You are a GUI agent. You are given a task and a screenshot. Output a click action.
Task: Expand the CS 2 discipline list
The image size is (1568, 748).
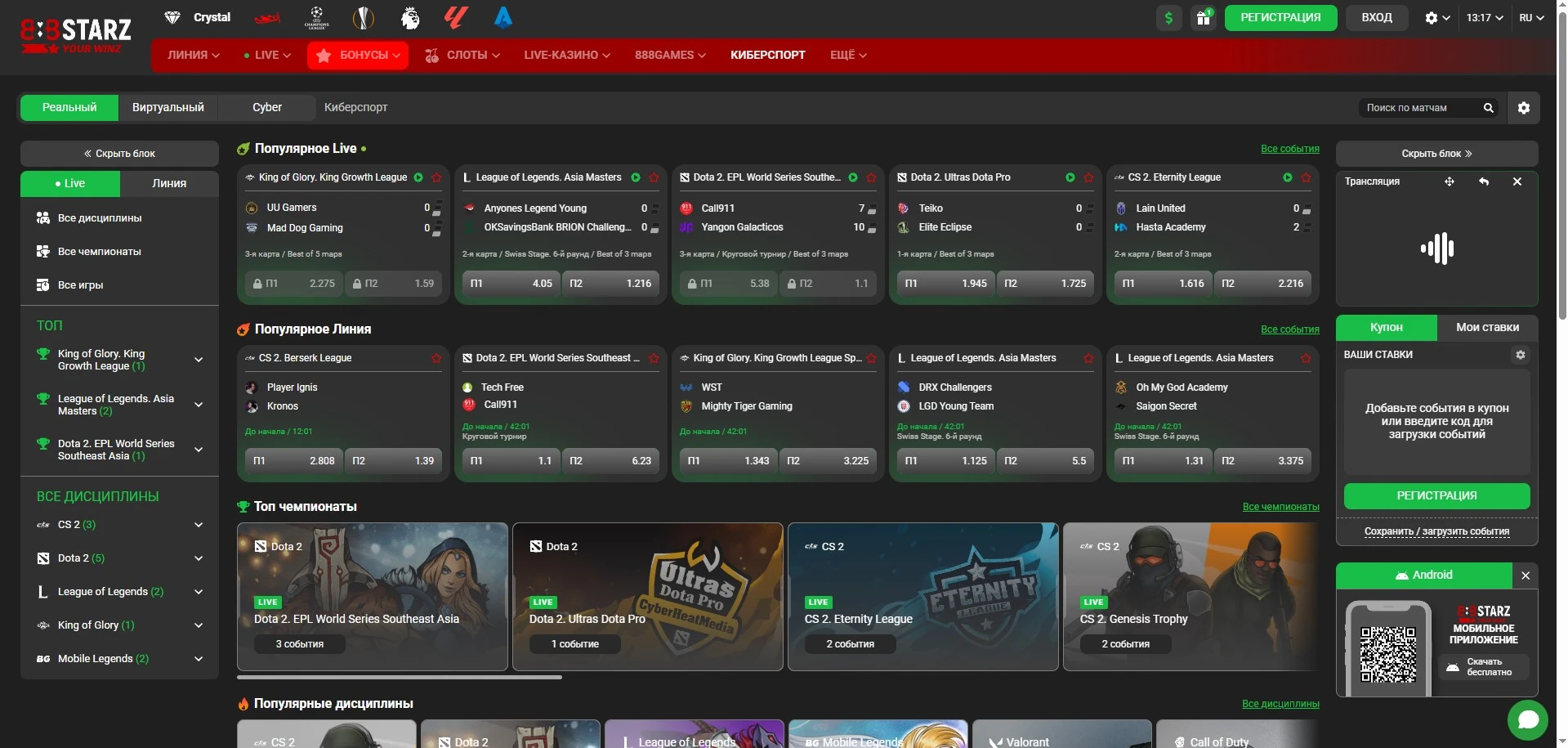pyautogui.click(x=199, y=525)
